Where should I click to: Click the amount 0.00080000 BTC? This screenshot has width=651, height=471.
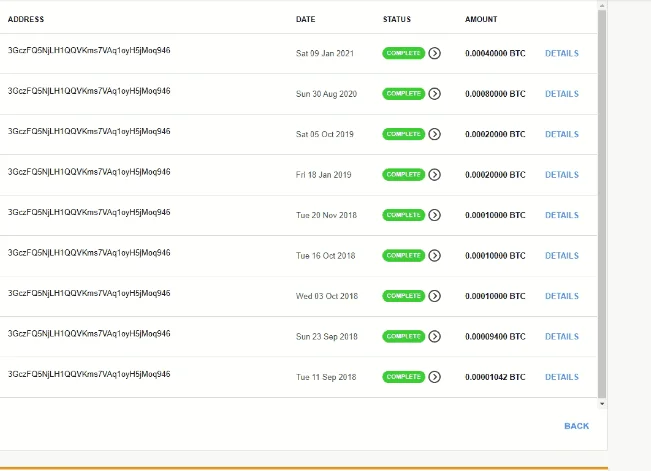[x=495, y=94]
